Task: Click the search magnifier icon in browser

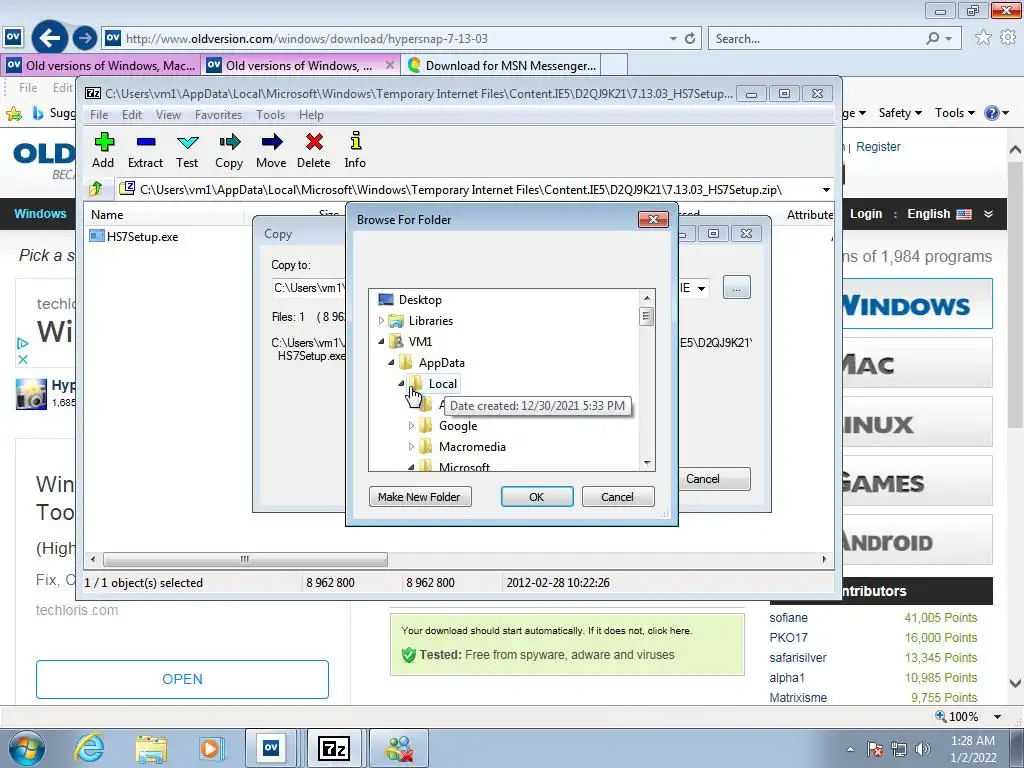Action: (x=933, y=39)
